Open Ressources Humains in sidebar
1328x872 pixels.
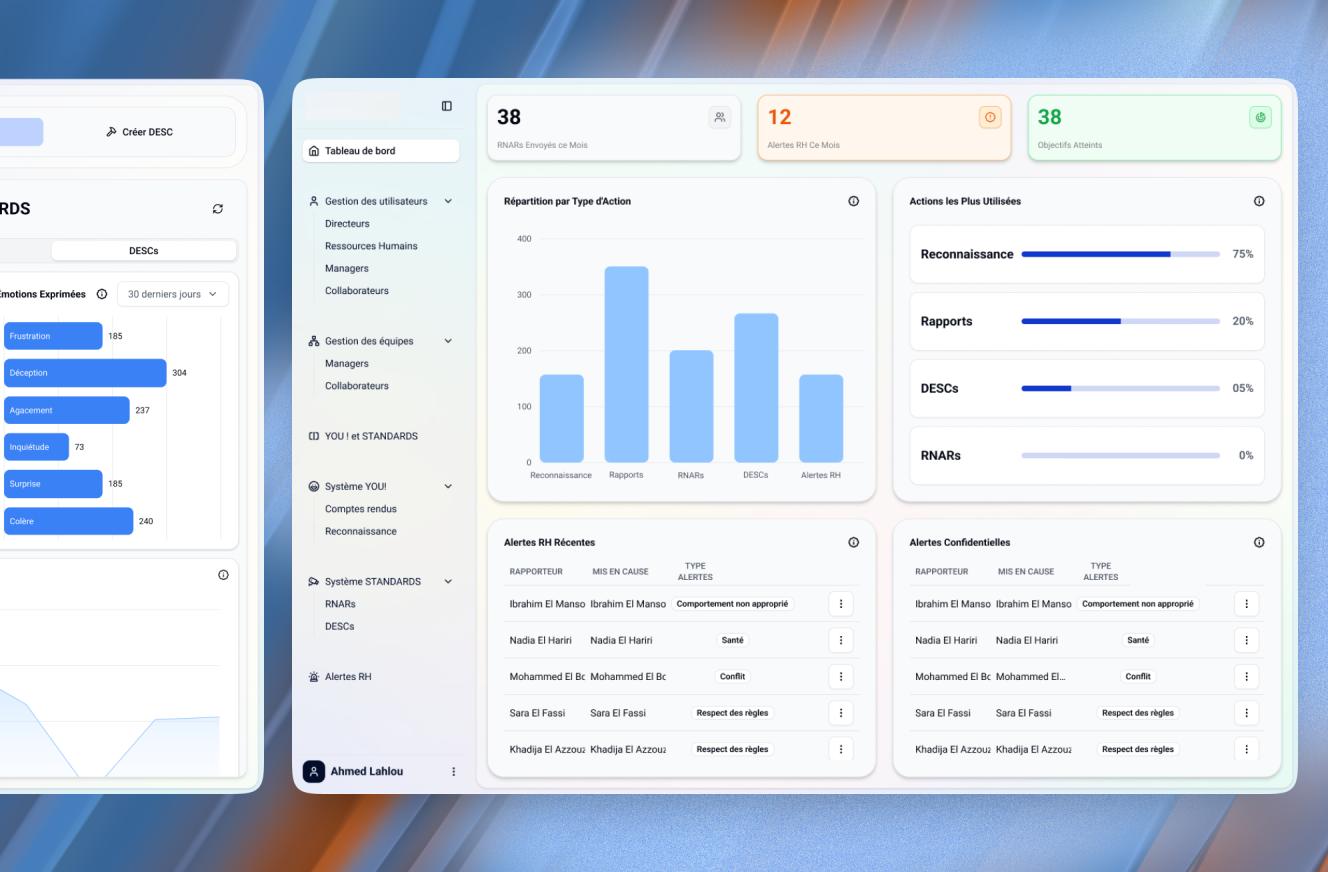point(371,246)
